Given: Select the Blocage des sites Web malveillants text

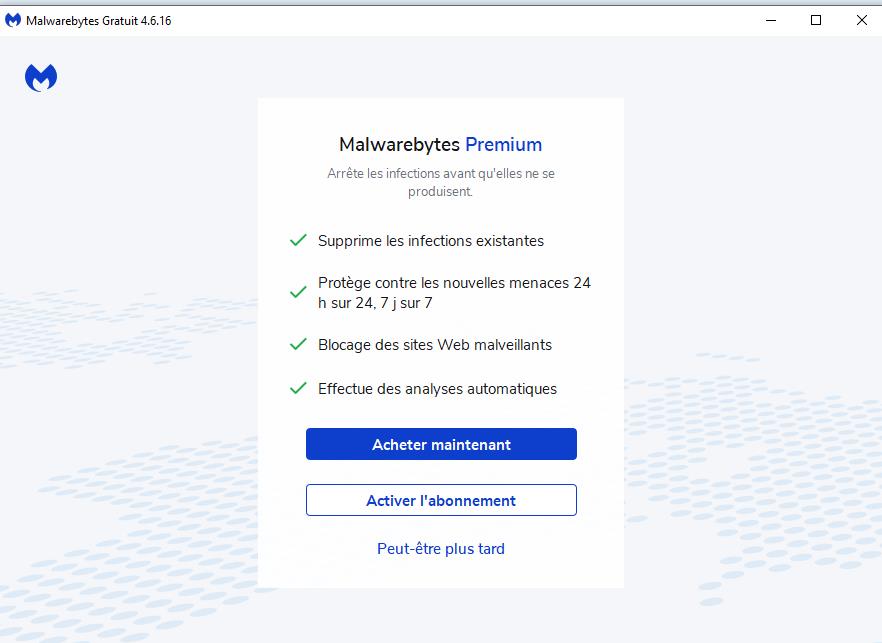Looking at the screenshot, I should [435, 344].
